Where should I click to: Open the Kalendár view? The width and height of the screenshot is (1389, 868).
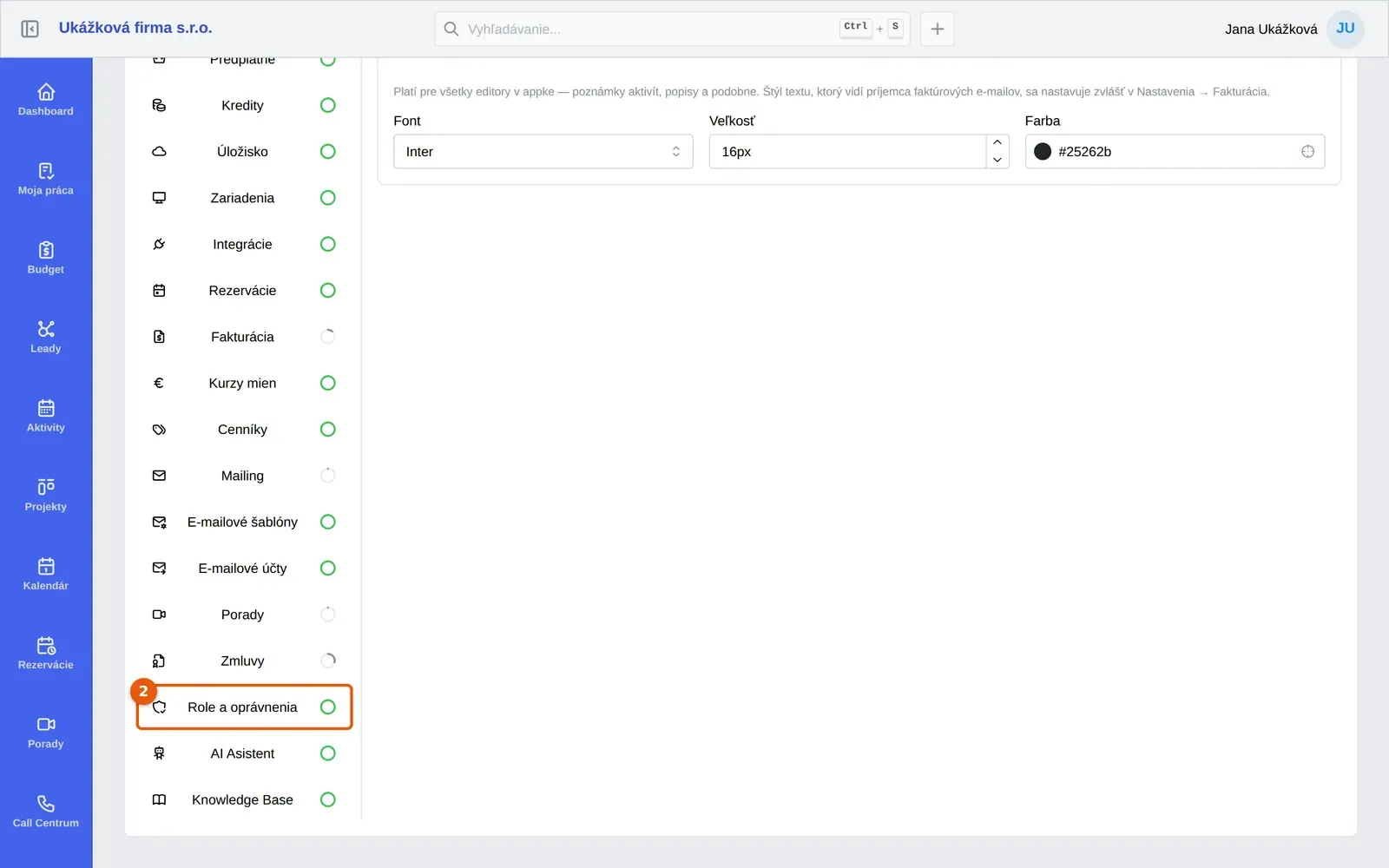click(x=46, y=574)
